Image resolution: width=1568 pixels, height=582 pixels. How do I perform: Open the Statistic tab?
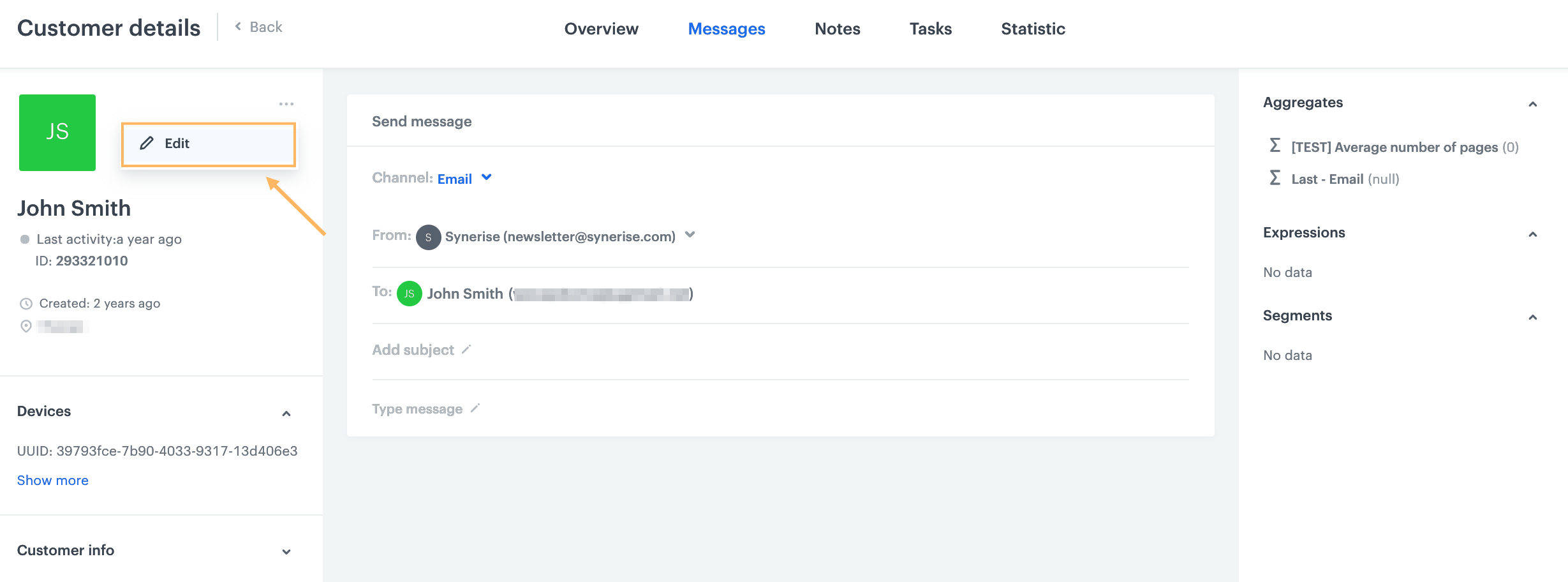1033,29
